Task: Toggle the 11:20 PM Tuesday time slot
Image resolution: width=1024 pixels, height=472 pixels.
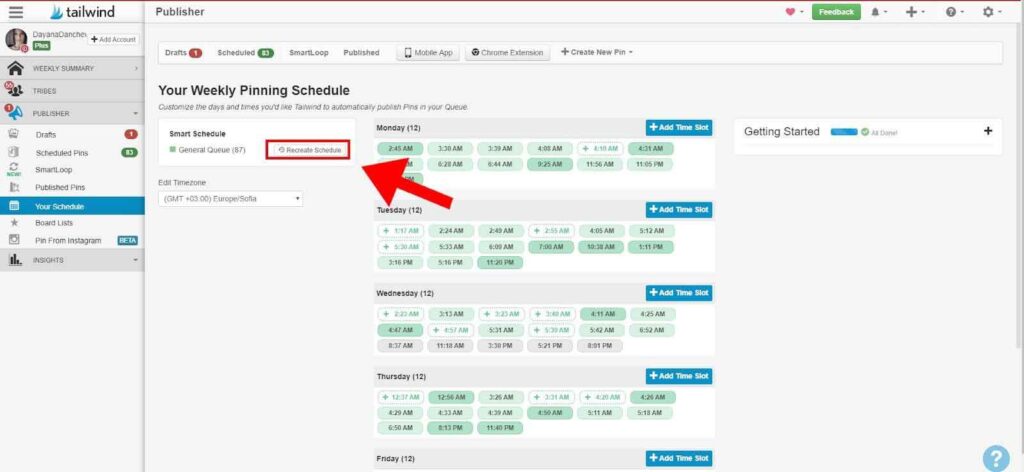Action: pos(500,262)
